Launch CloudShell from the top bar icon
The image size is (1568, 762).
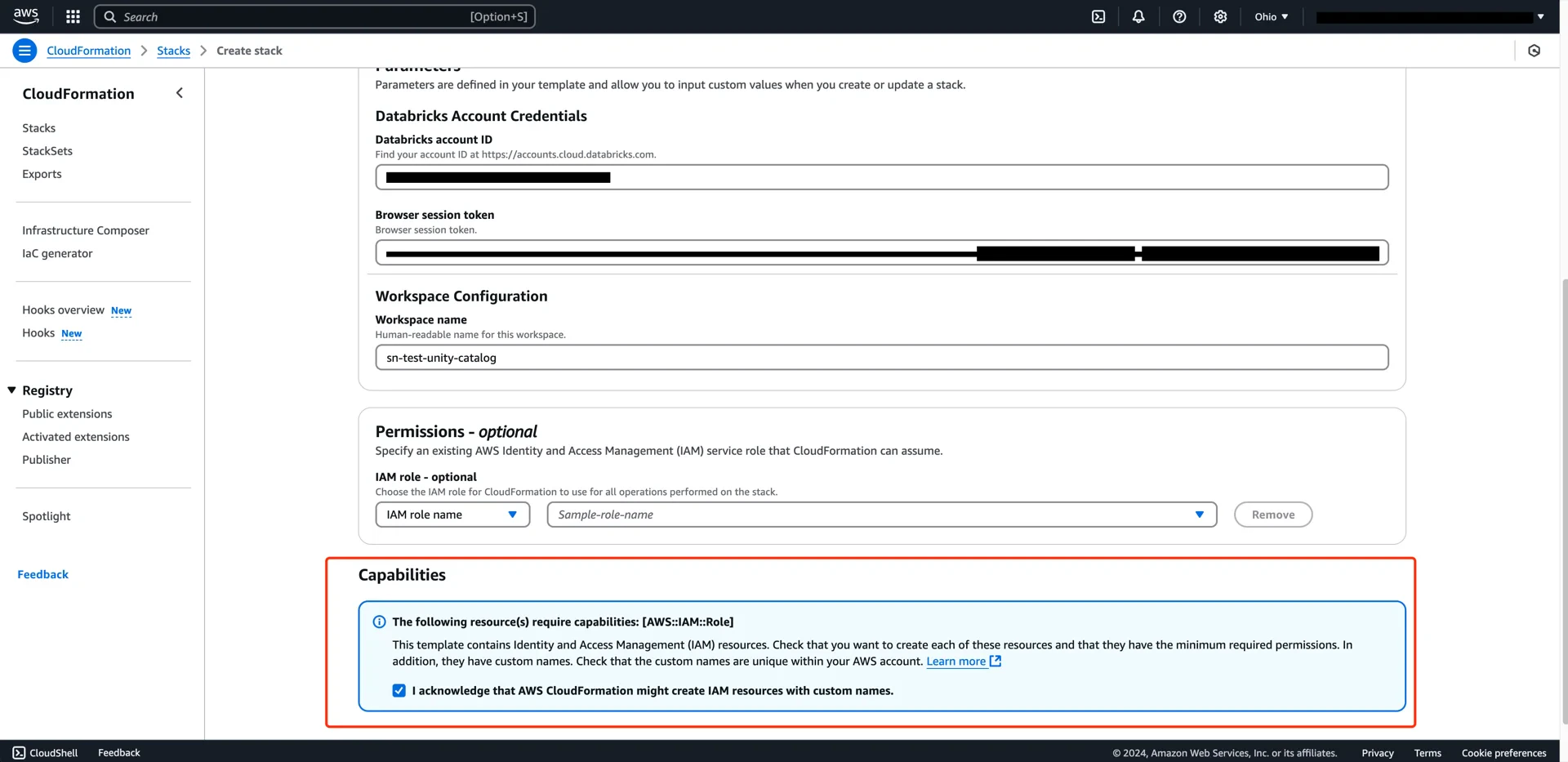[1098, 16]
